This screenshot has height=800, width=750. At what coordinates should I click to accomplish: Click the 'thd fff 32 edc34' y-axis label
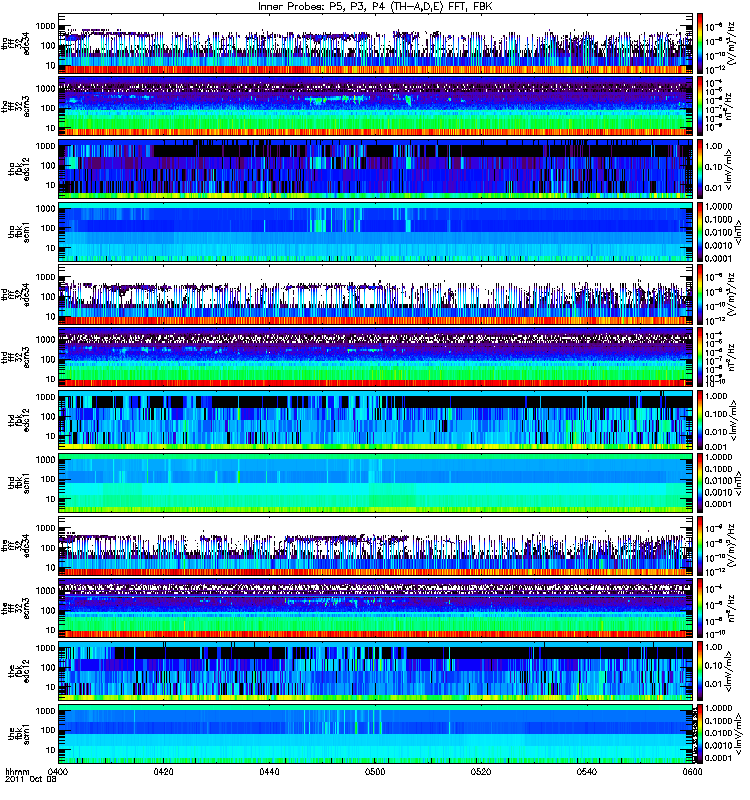[x=16, y=294]
